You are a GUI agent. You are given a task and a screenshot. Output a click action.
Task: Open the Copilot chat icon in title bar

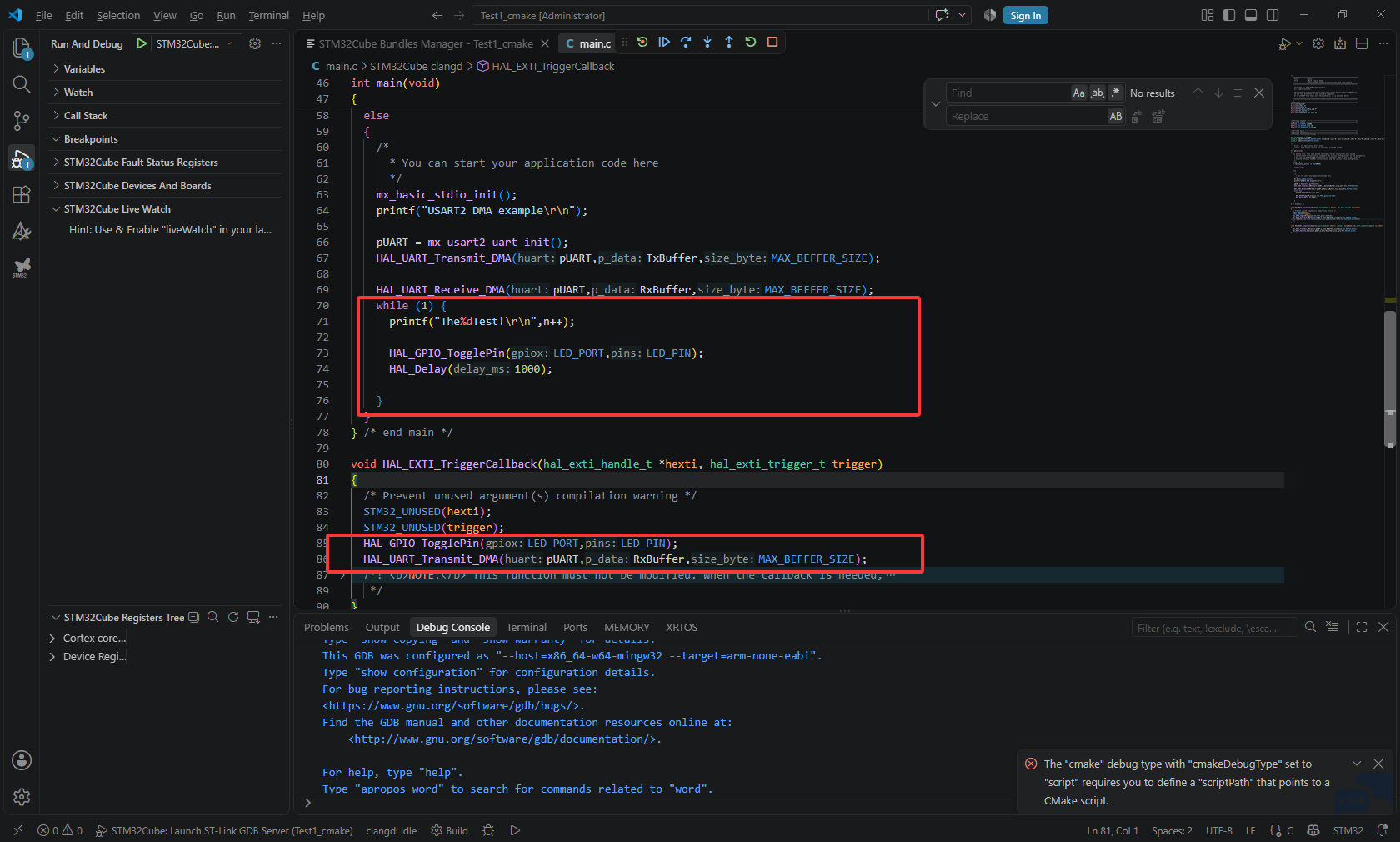point(942,15)
